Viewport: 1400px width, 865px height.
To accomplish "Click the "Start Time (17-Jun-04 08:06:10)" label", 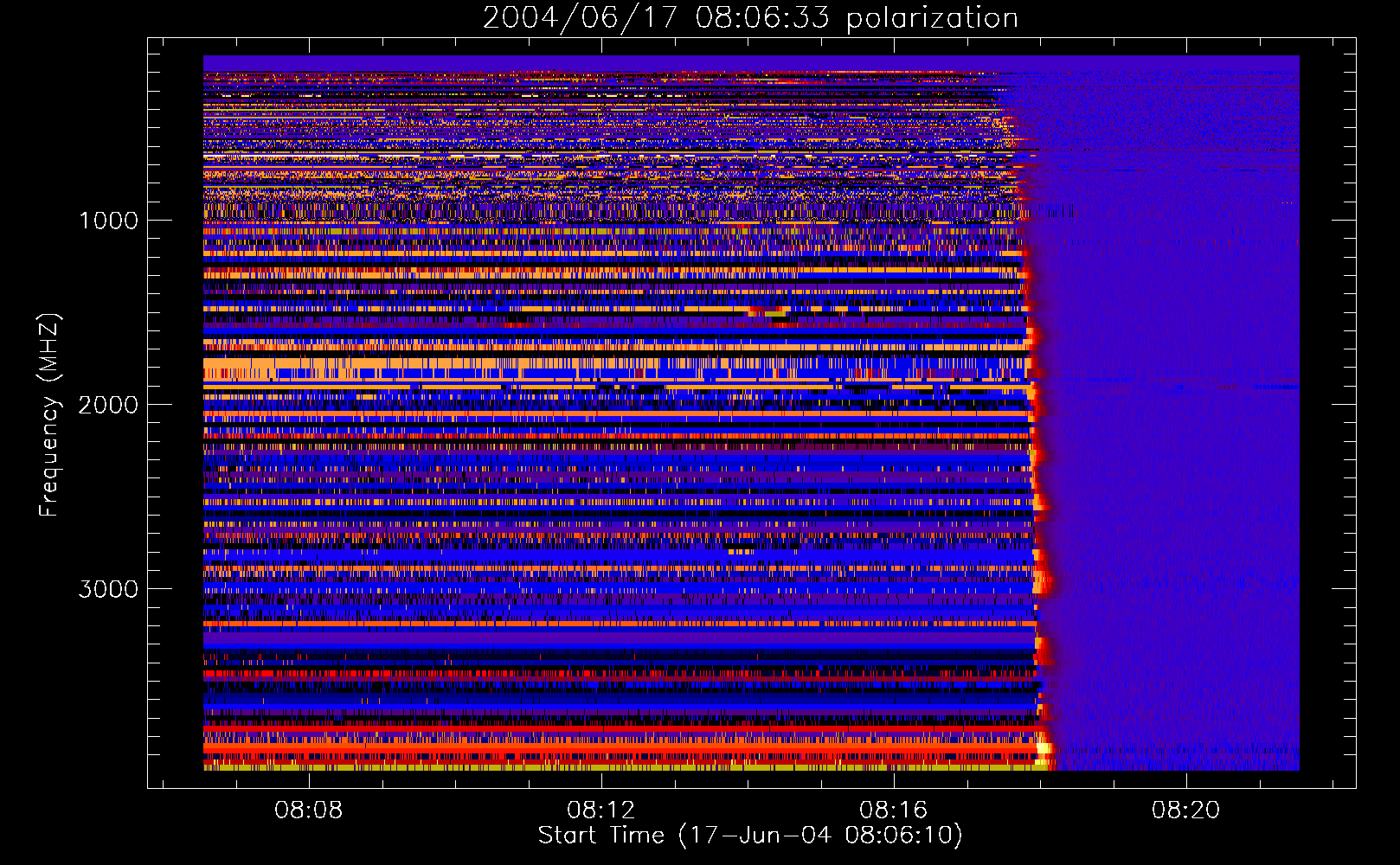I will click(750, 836).
